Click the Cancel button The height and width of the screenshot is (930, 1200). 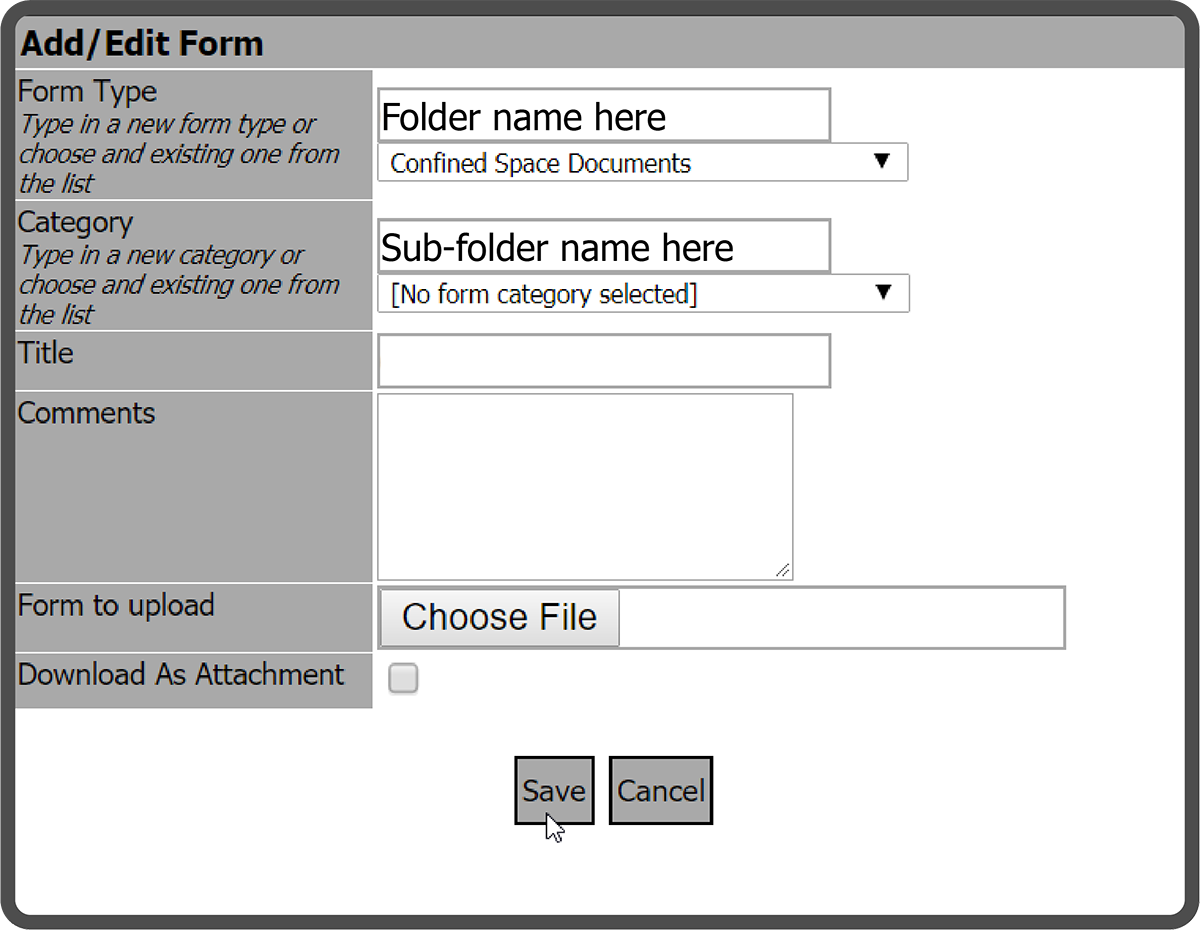660,790
